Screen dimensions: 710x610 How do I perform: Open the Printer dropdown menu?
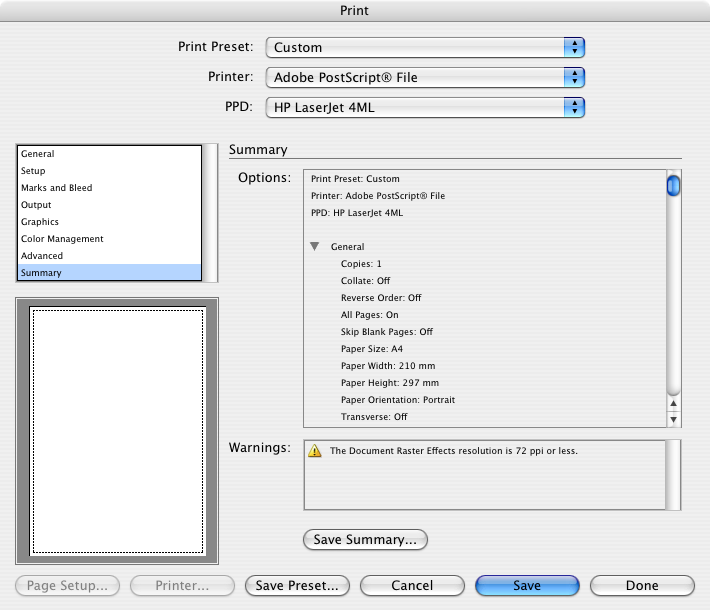pos(424,77)
